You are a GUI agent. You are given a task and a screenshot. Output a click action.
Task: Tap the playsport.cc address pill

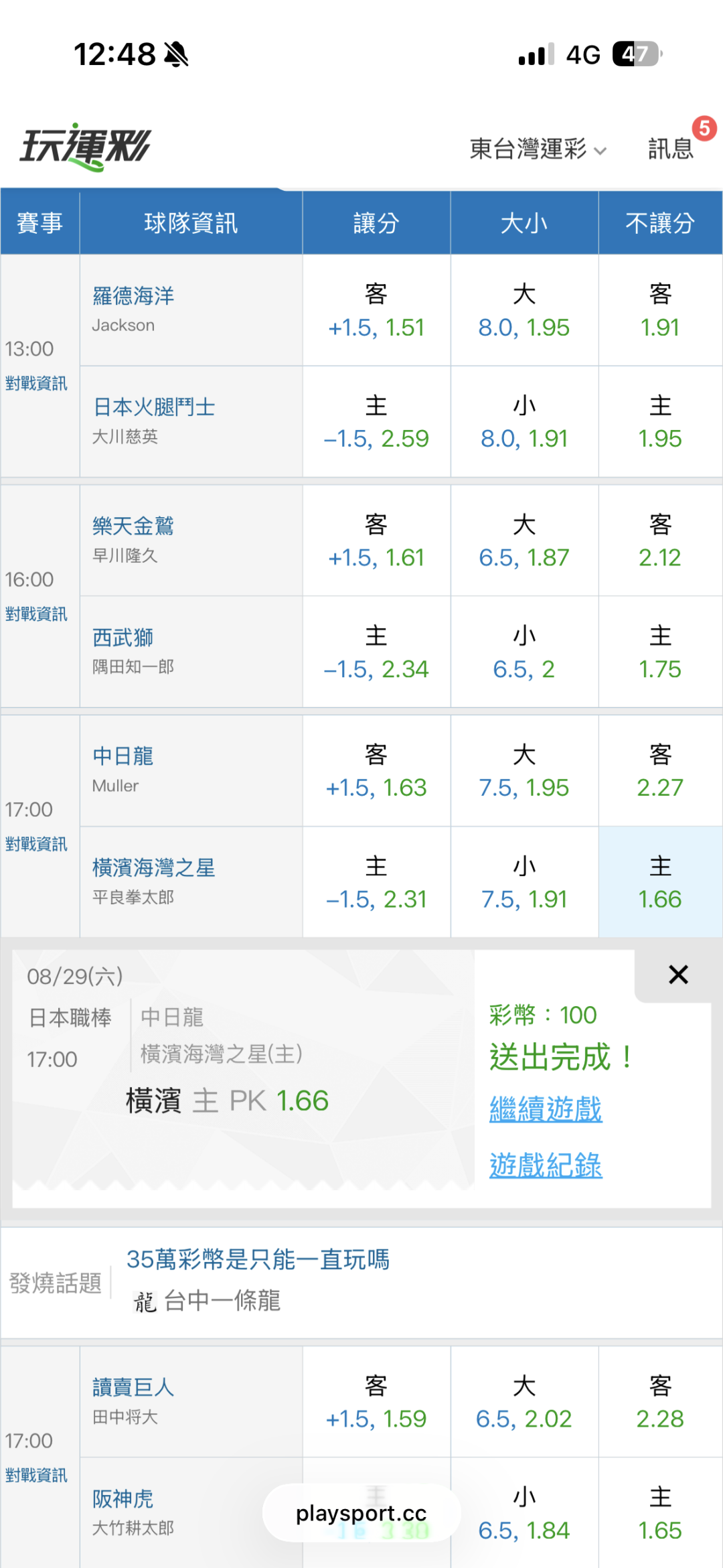point(361,1512)
